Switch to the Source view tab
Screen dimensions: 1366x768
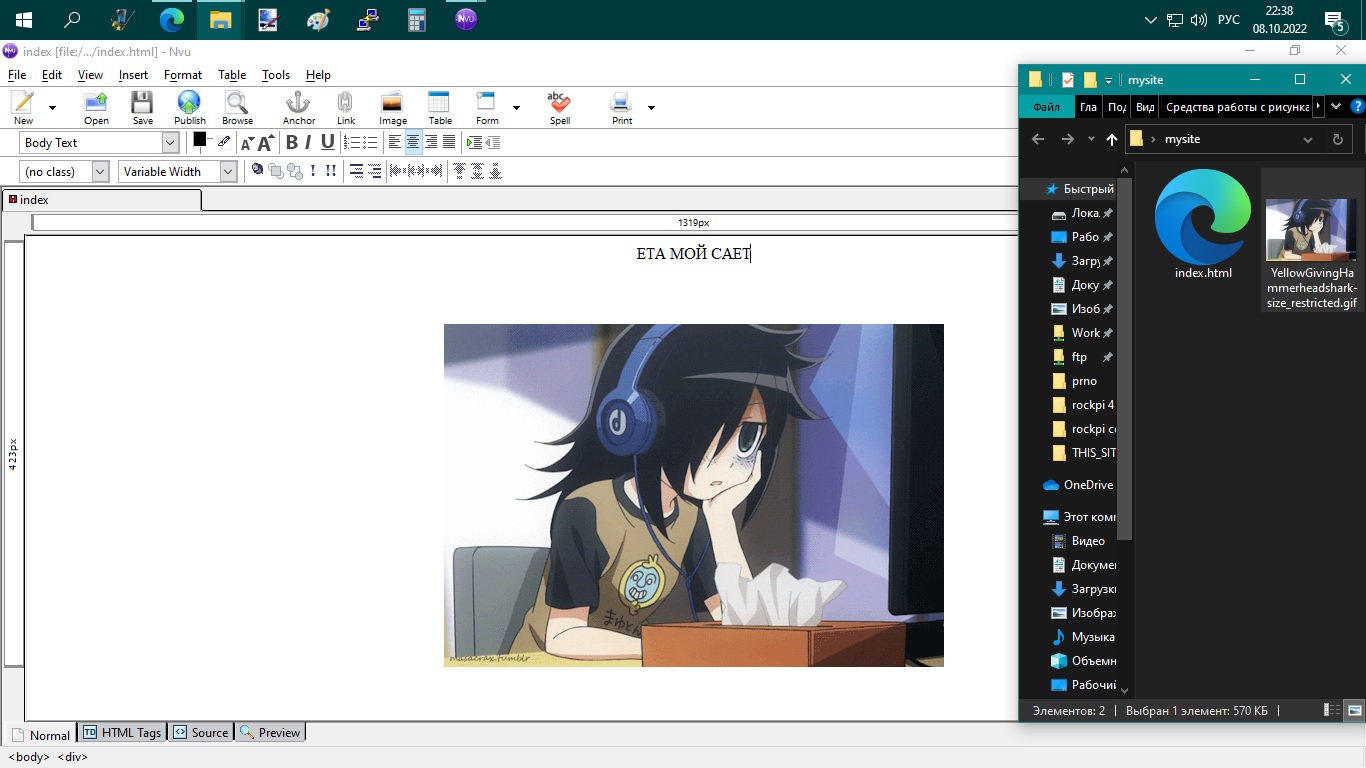pyautogui.click(x=201, y=733)
